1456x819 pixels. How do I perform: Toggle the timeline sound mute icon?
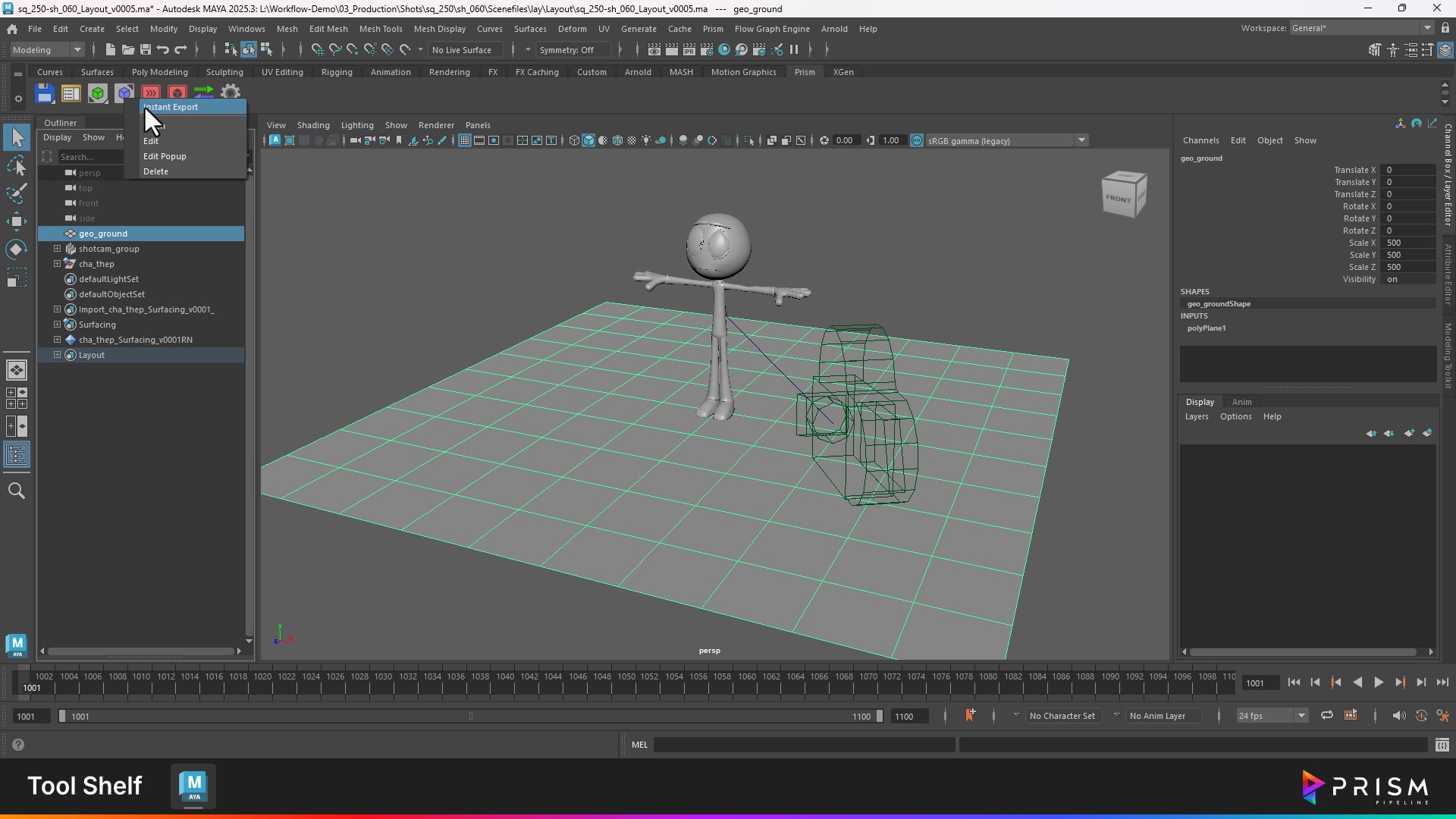pyautogui.click(x=1398, y=715)
